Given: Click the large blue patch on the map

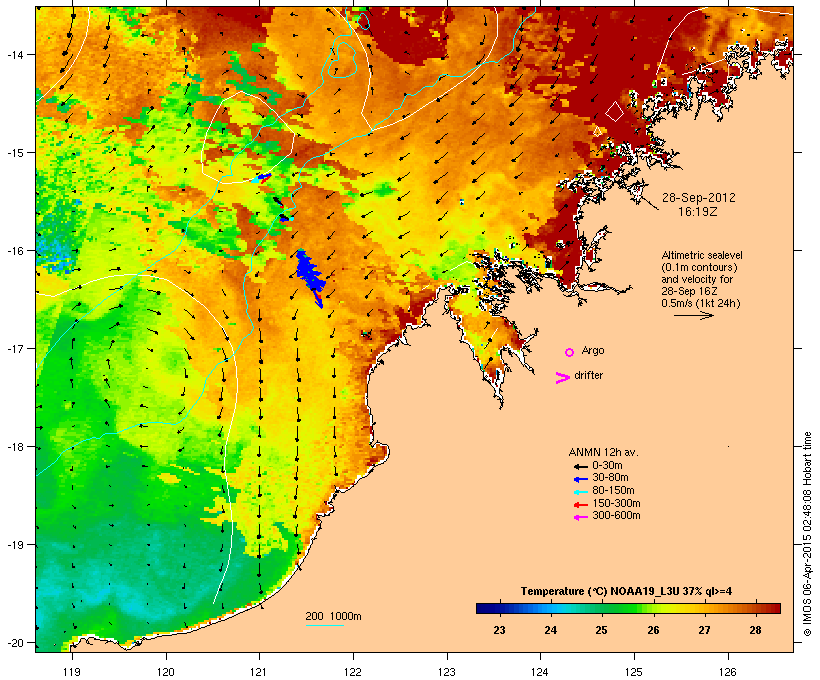Looking at the screenshot, I should point(311,276).
